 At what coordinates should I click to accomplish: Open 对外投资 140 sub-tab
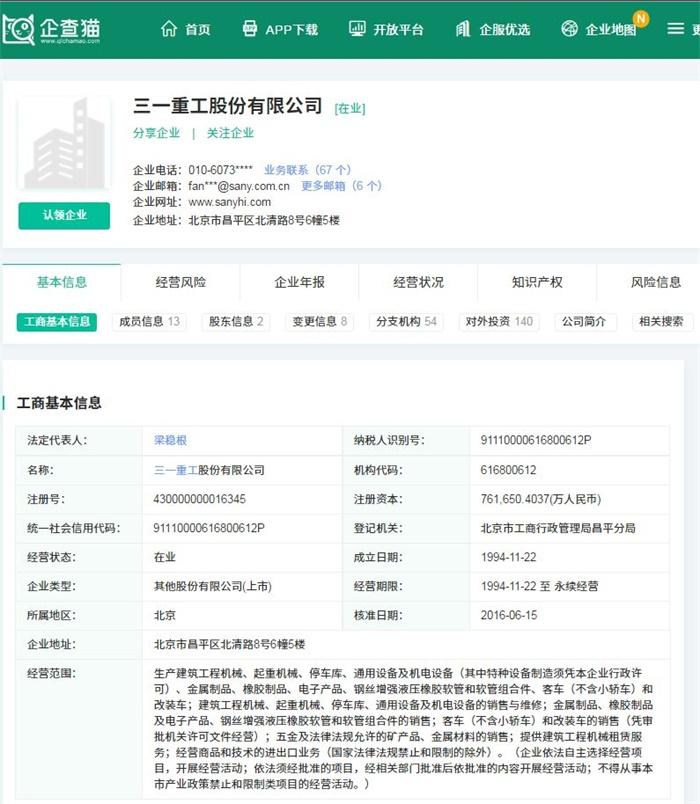[x=499, y=321]
